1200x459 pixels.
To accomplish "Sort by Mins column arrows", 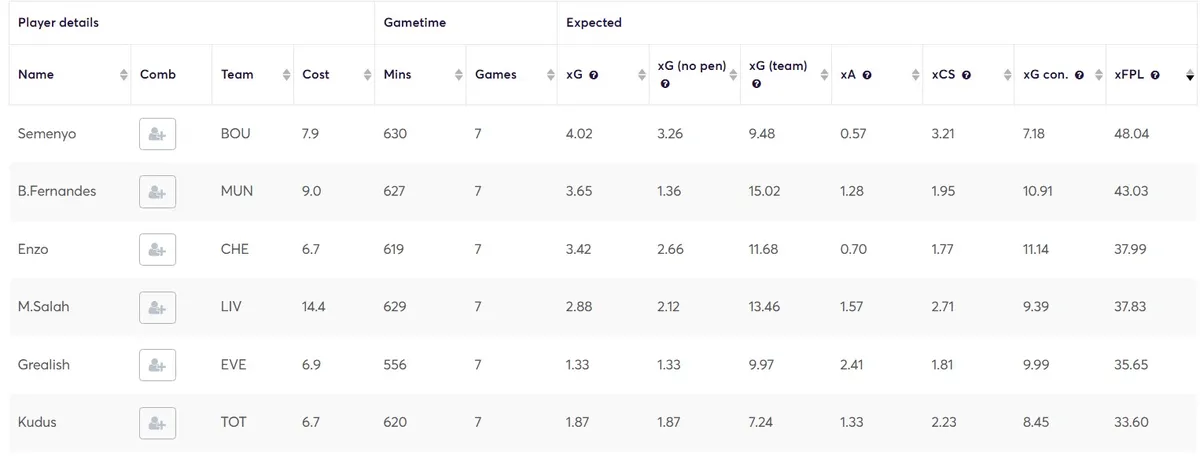I will click(458, 75).
